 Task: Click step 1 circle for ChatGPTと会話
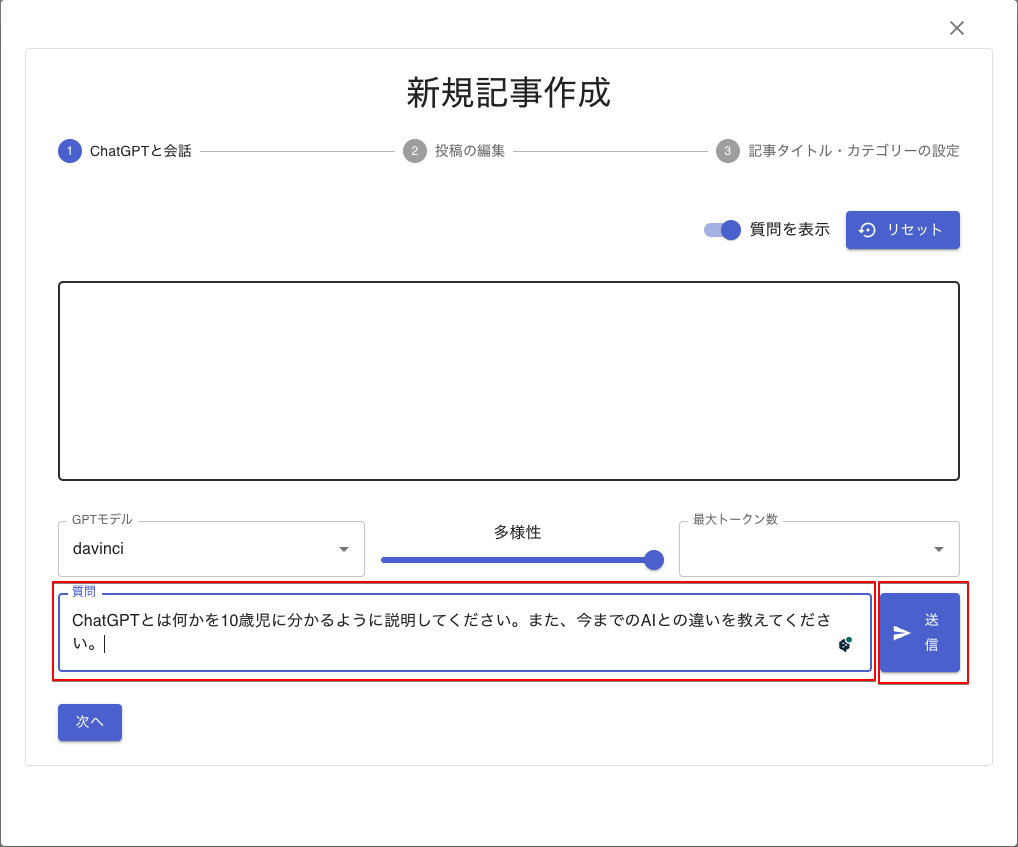pos(70,151)
